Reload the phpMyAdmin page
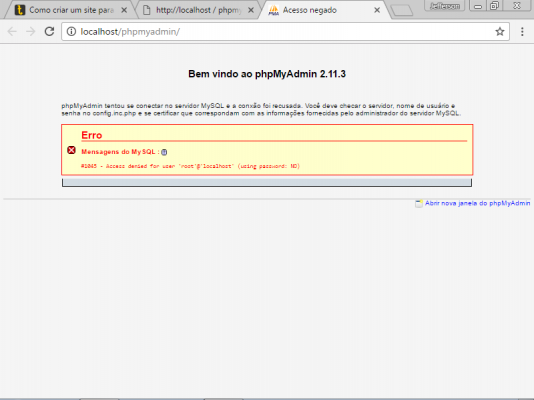The height and width of the screenshot is (400, 534). [x=50, y=32]
